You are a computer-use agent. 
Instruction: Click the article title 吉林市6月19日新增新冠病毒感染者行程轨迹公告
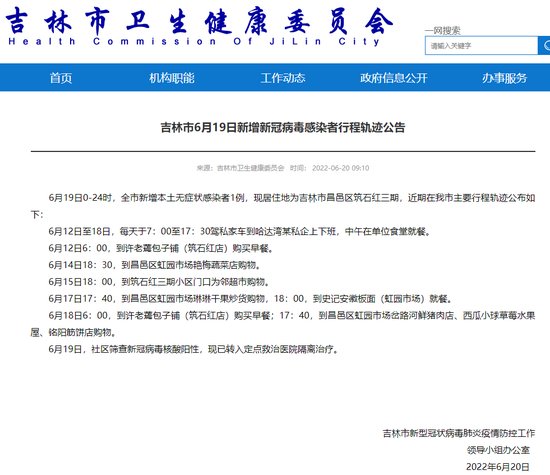pyautogui.click(x=283, y=127)
